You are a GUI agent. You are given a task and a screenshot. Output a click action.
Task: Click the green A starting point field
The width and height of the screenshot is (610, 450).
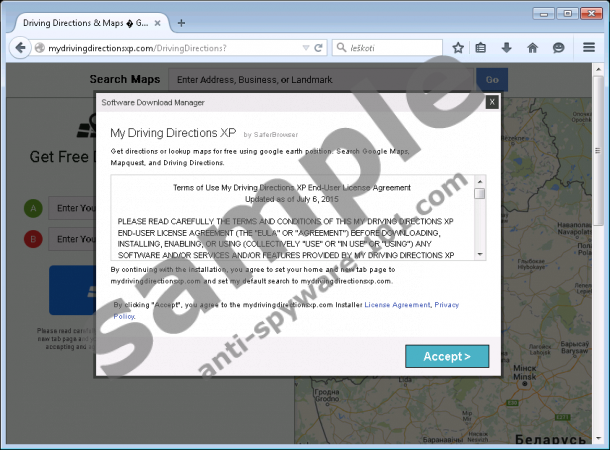tap(70, 209)
